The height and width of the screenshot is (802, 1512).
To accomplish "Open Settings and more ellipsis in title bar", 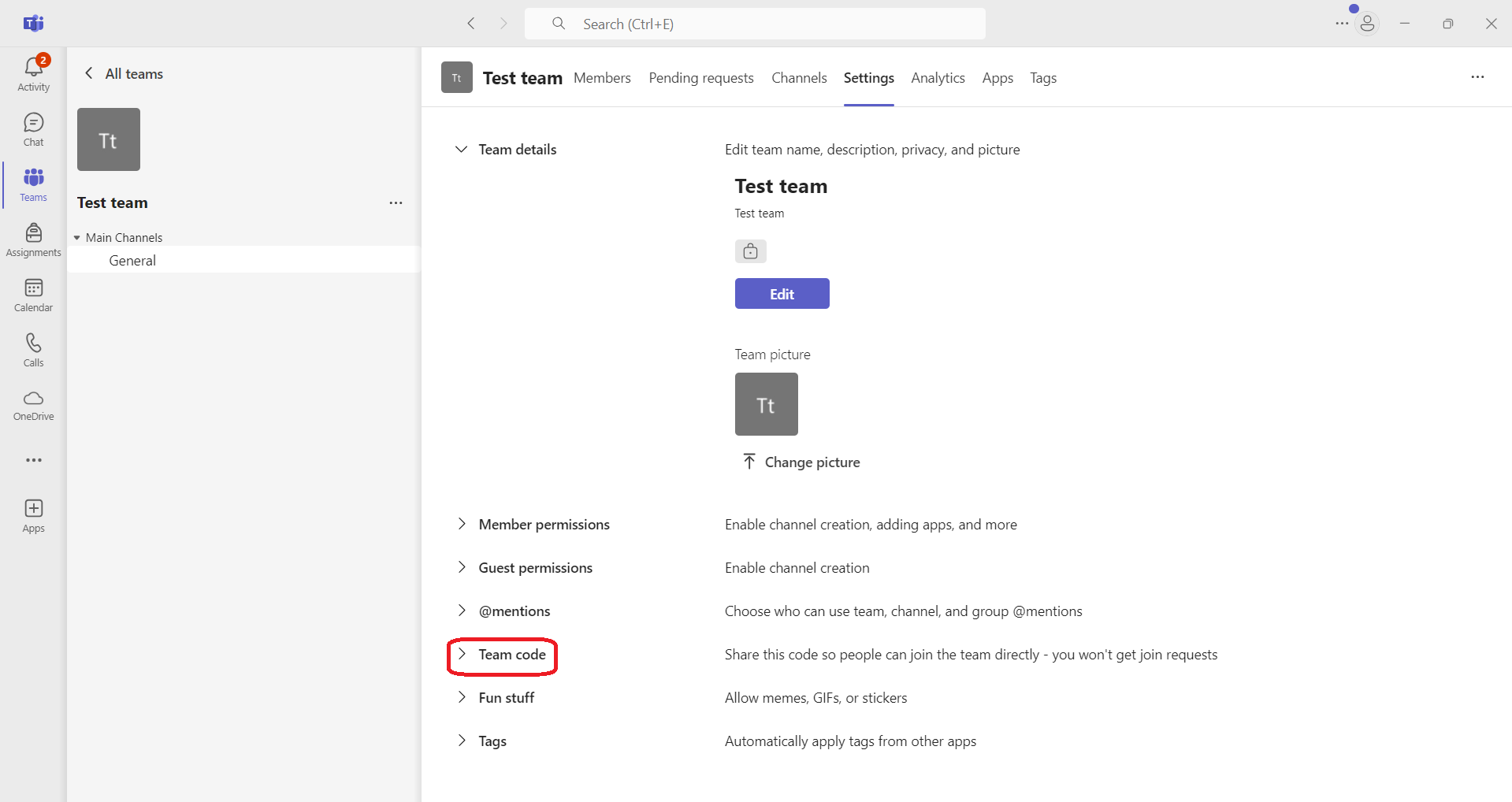I will (1341, 24).
